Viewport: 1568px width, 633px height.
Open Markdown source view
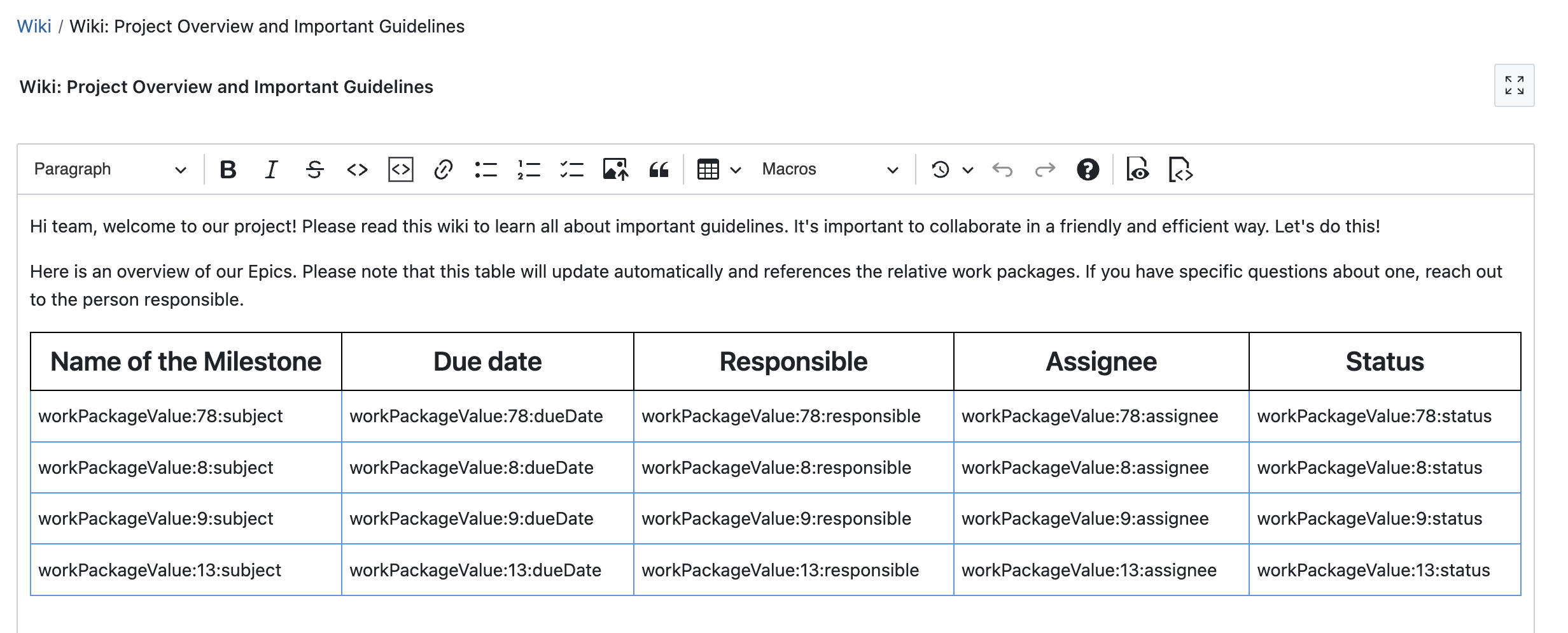coord(1182,169)
